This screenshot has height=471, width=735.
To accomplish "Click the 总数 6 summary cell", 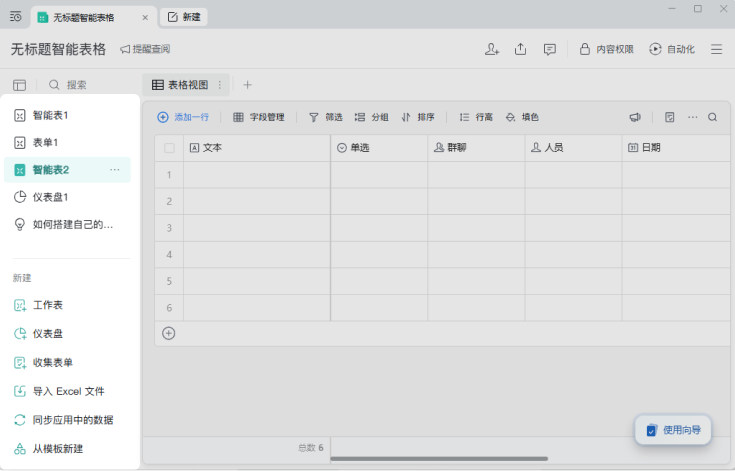I will point(311,448).
